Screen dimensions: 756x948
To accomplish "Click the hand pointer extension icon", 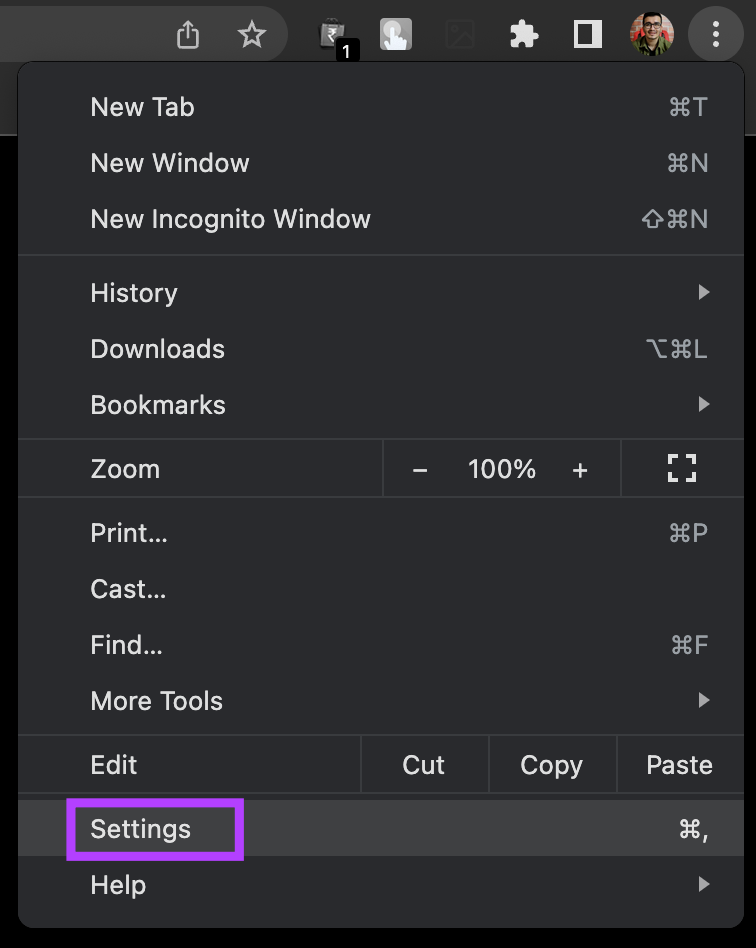I will (395, 33).
